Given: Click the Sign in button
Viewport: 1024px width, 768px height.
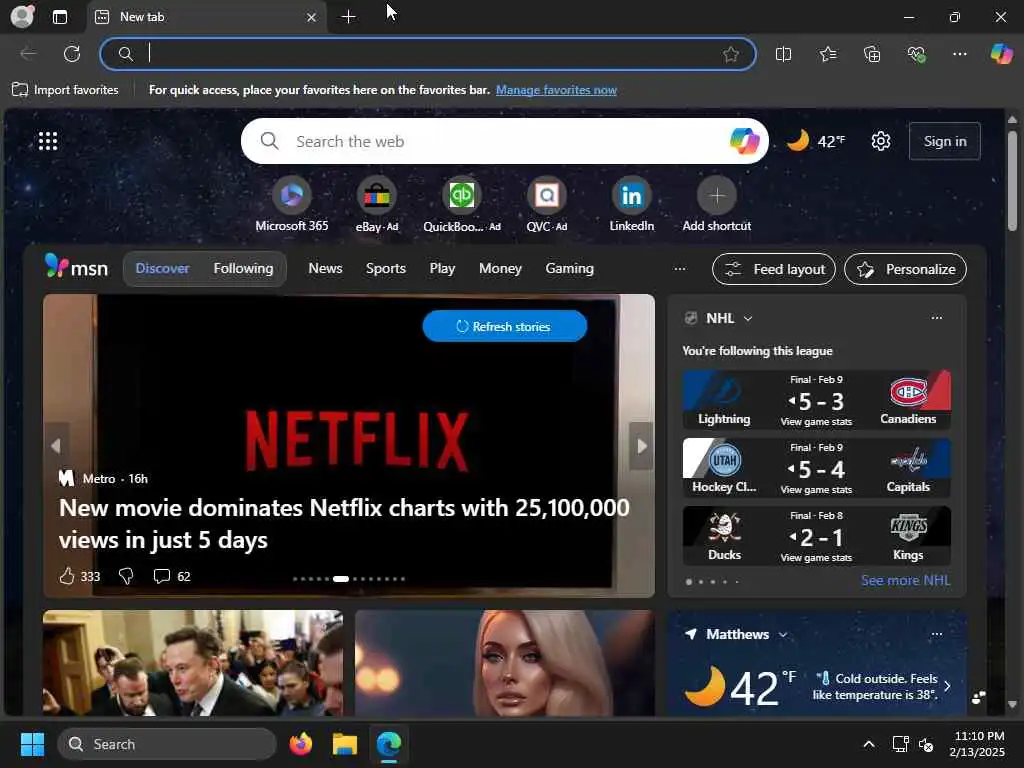Looking at the screenshot, I should tap(944, 141).
